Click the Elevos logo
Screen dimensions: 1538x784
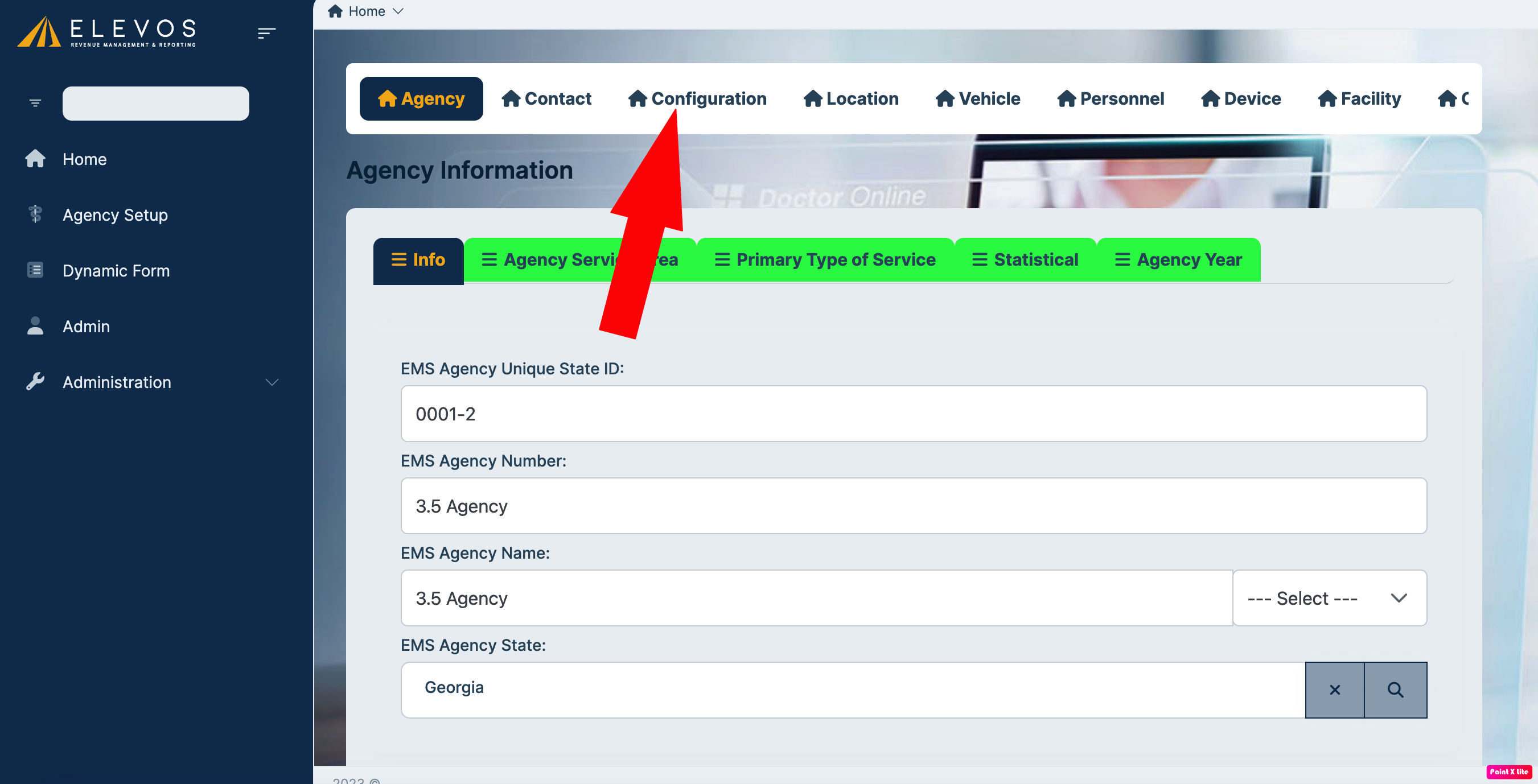coord(108,32)
